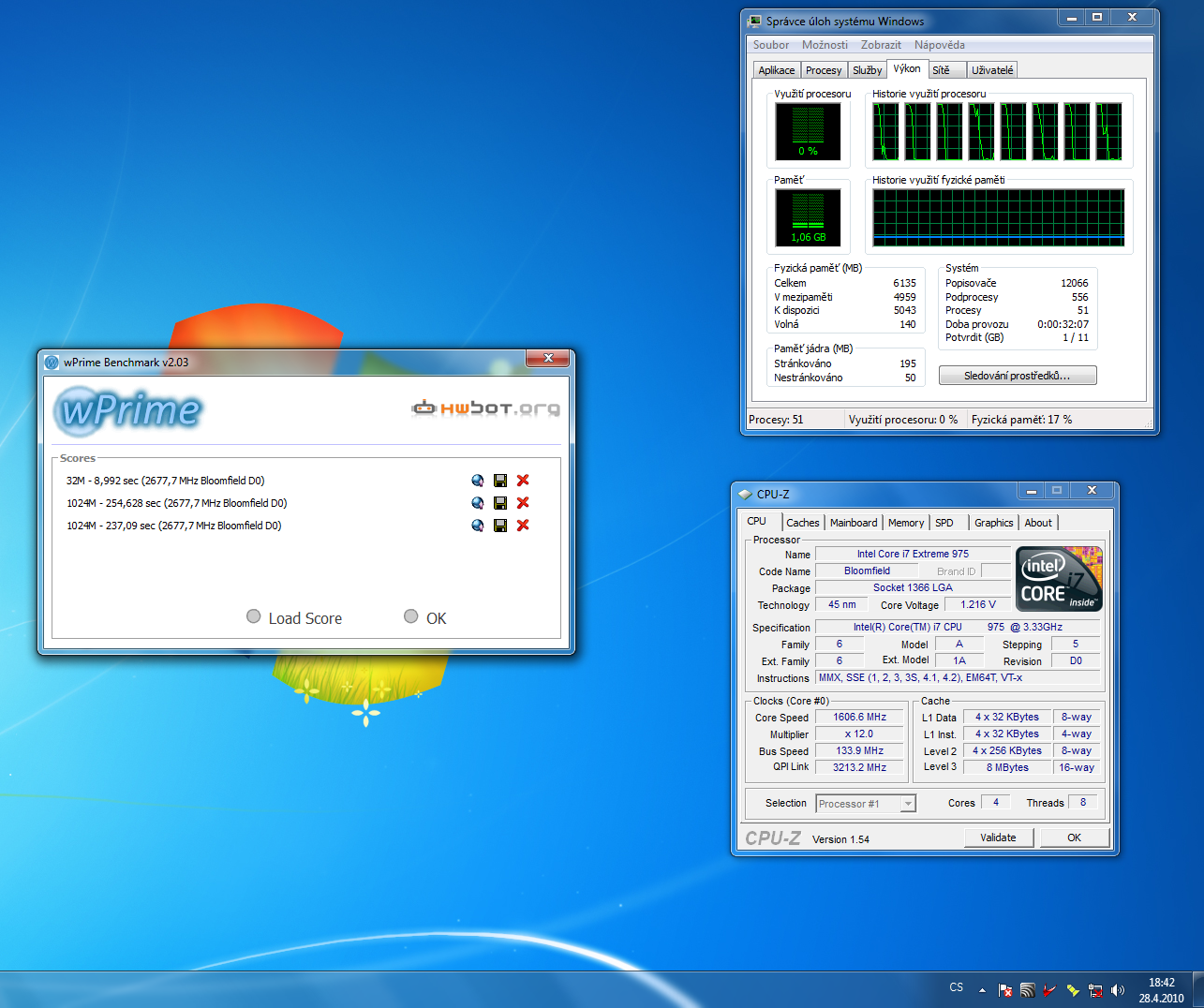Save the 254,628 sec score
The height and width of the screenshot is (1008, 1204).
(x=500, y=503)
